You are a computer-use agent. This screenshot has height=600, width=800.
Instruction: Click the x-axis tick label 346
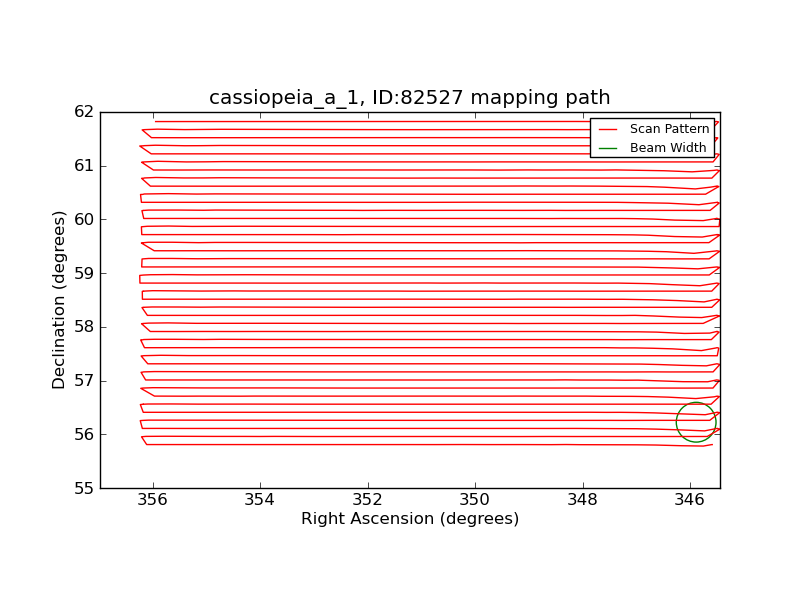coord(690,499)
